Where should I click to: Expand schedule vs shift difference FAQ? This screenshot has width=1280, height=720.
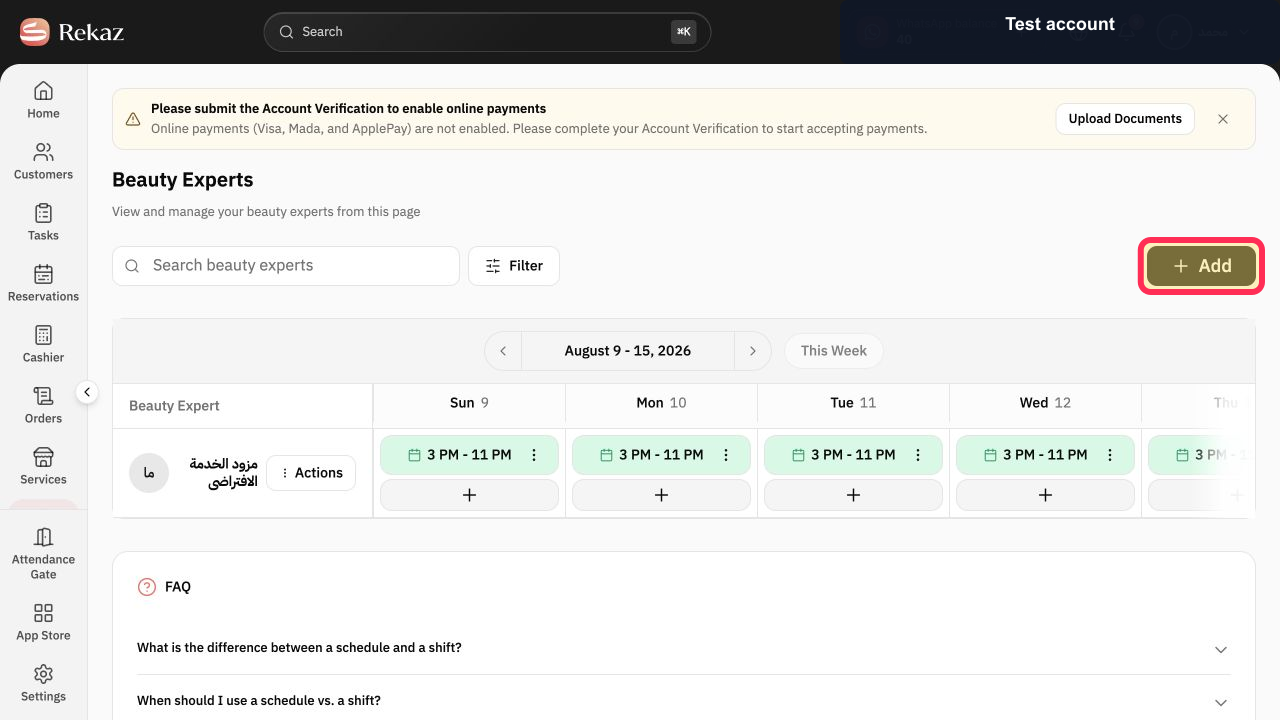(x=684, y=648)
